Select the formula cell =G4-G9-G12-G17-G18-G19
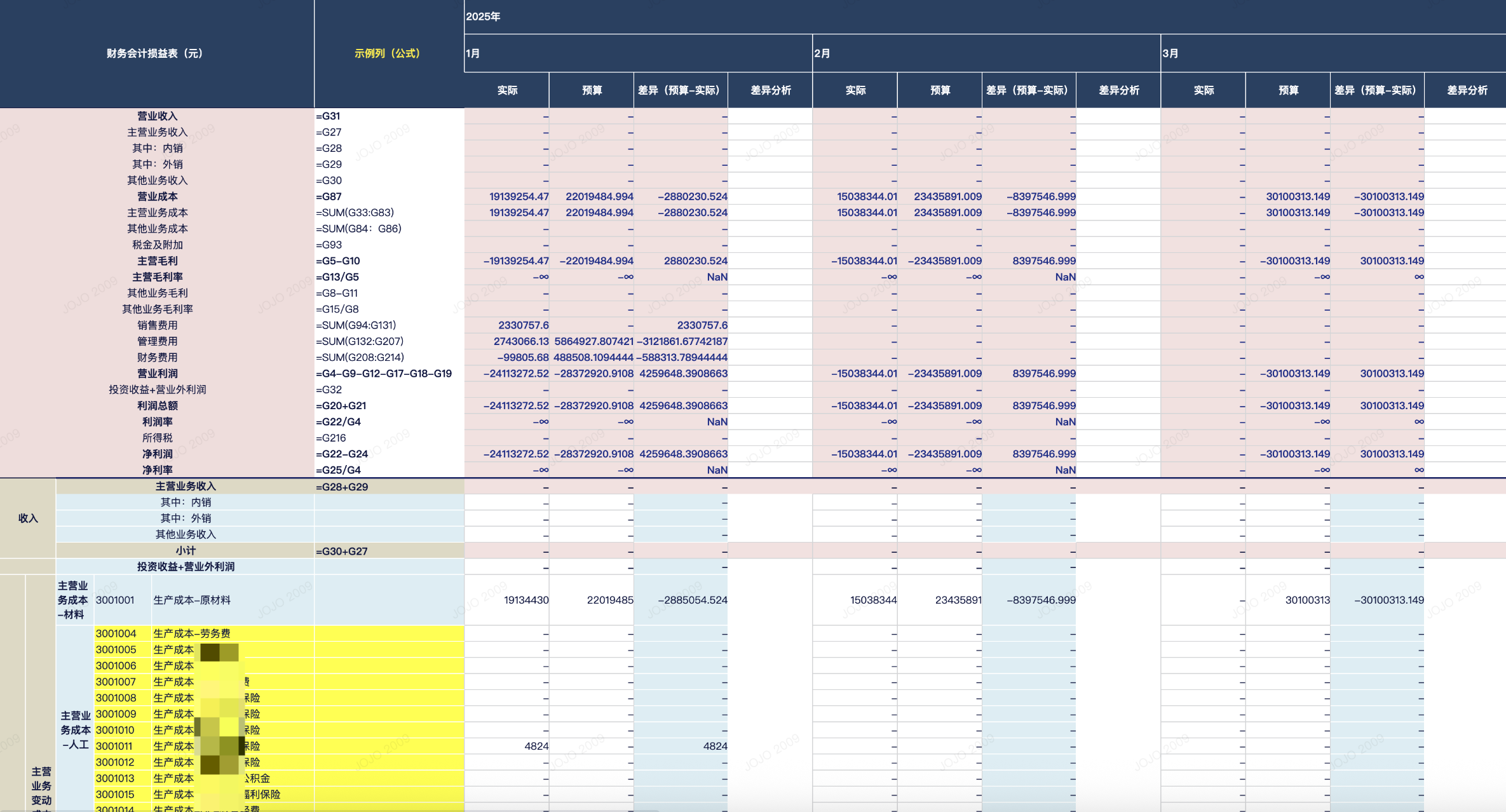The image size is (1506, 812). click(384, 374)
